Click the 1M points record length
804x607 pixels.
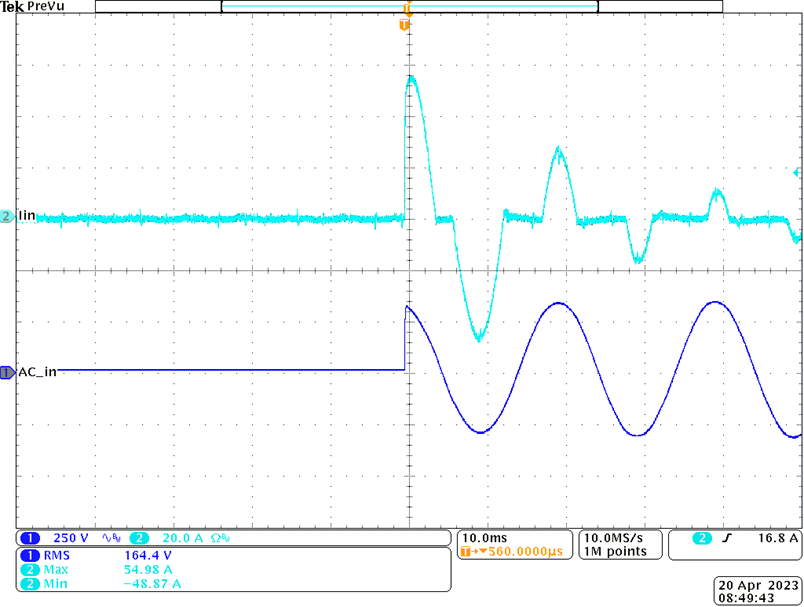615,551
